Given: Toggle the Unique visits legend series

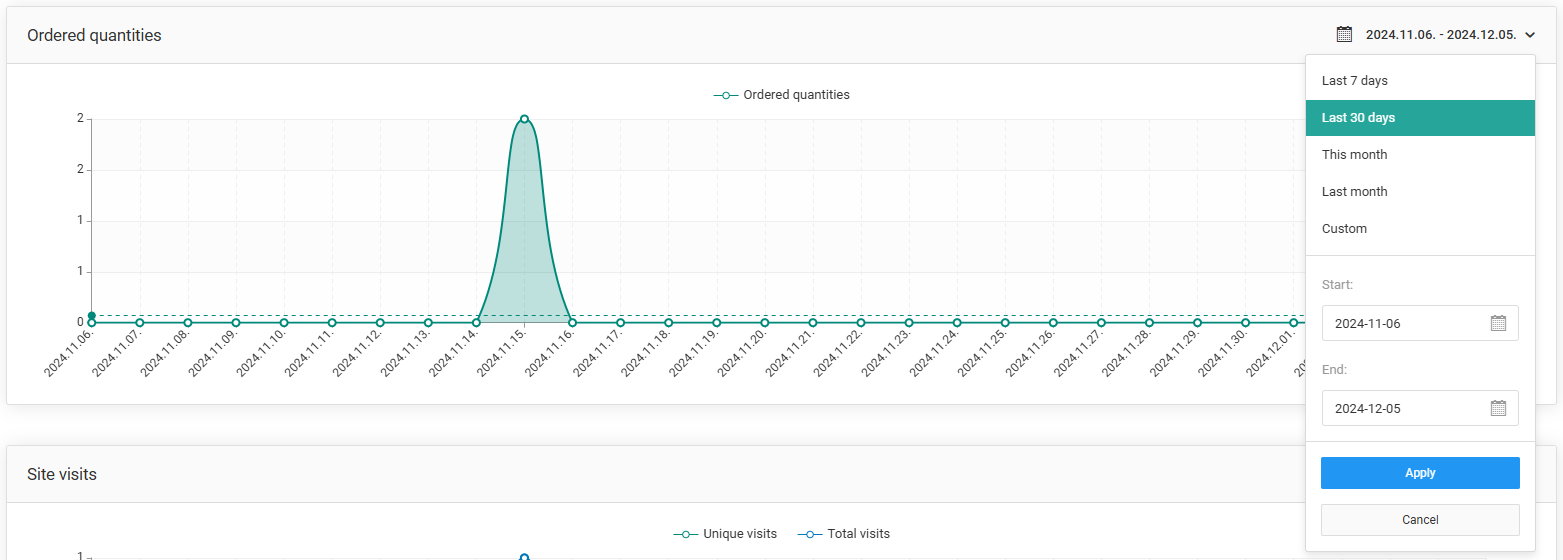Looking at the screenshot, I should coord(725,534).
